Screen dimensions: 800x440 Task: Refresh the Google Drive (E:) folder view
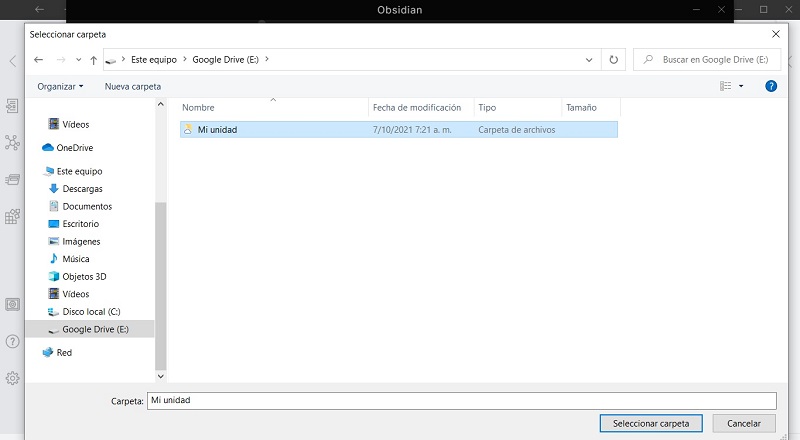point(613,60)
